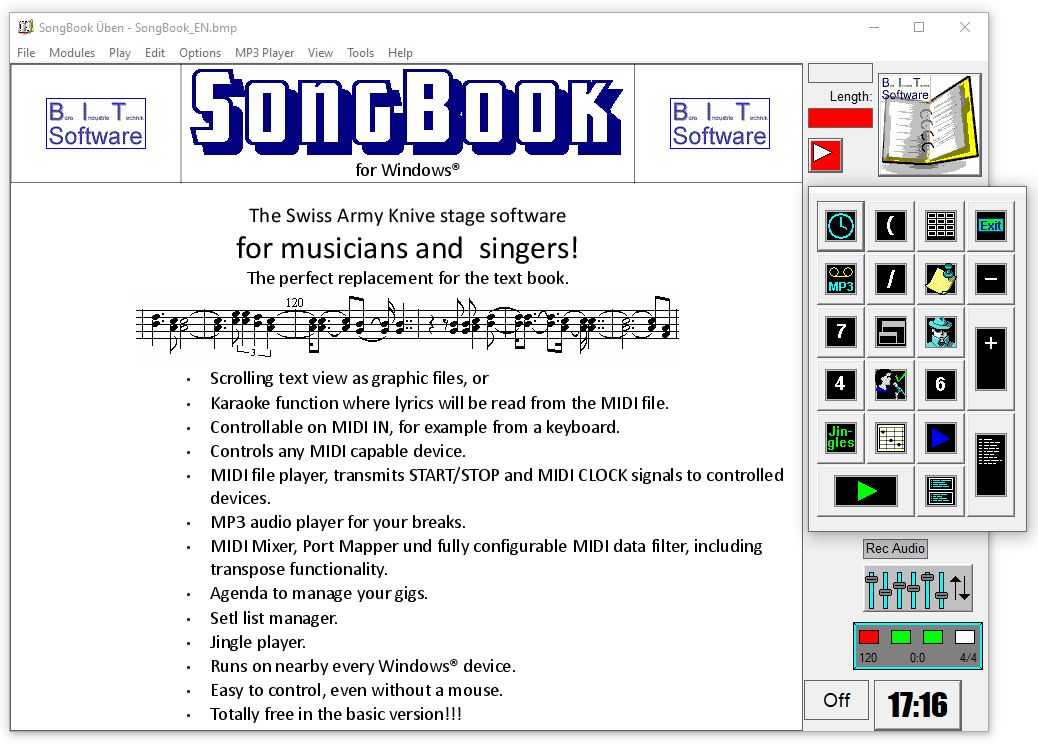1038x744 pixels.
Task: Toggle the Off button
Action: (836, 700)
